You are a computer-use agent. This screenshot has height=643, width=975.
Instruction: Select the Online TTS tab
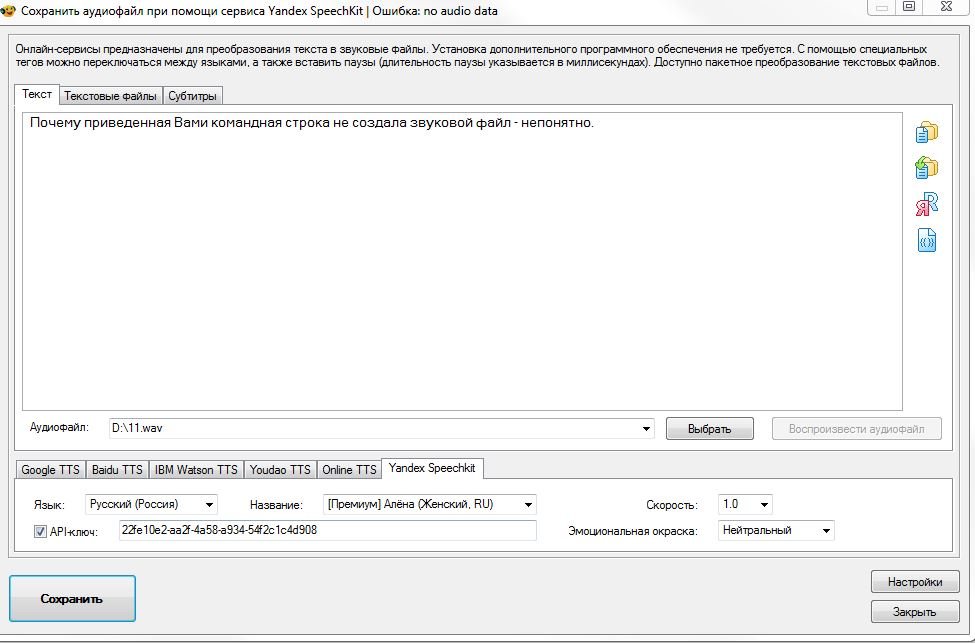pos(349,470)
